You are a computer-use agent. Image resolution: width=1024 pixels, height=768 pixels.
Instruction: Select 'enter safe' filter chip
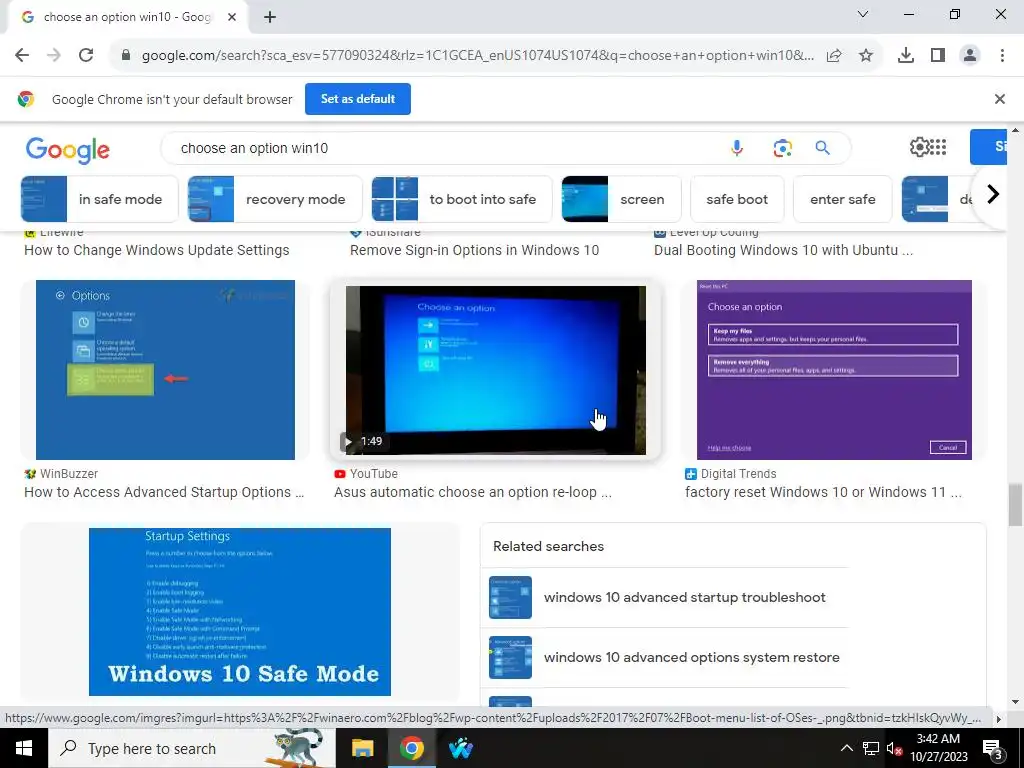click(x=842, y=199)
